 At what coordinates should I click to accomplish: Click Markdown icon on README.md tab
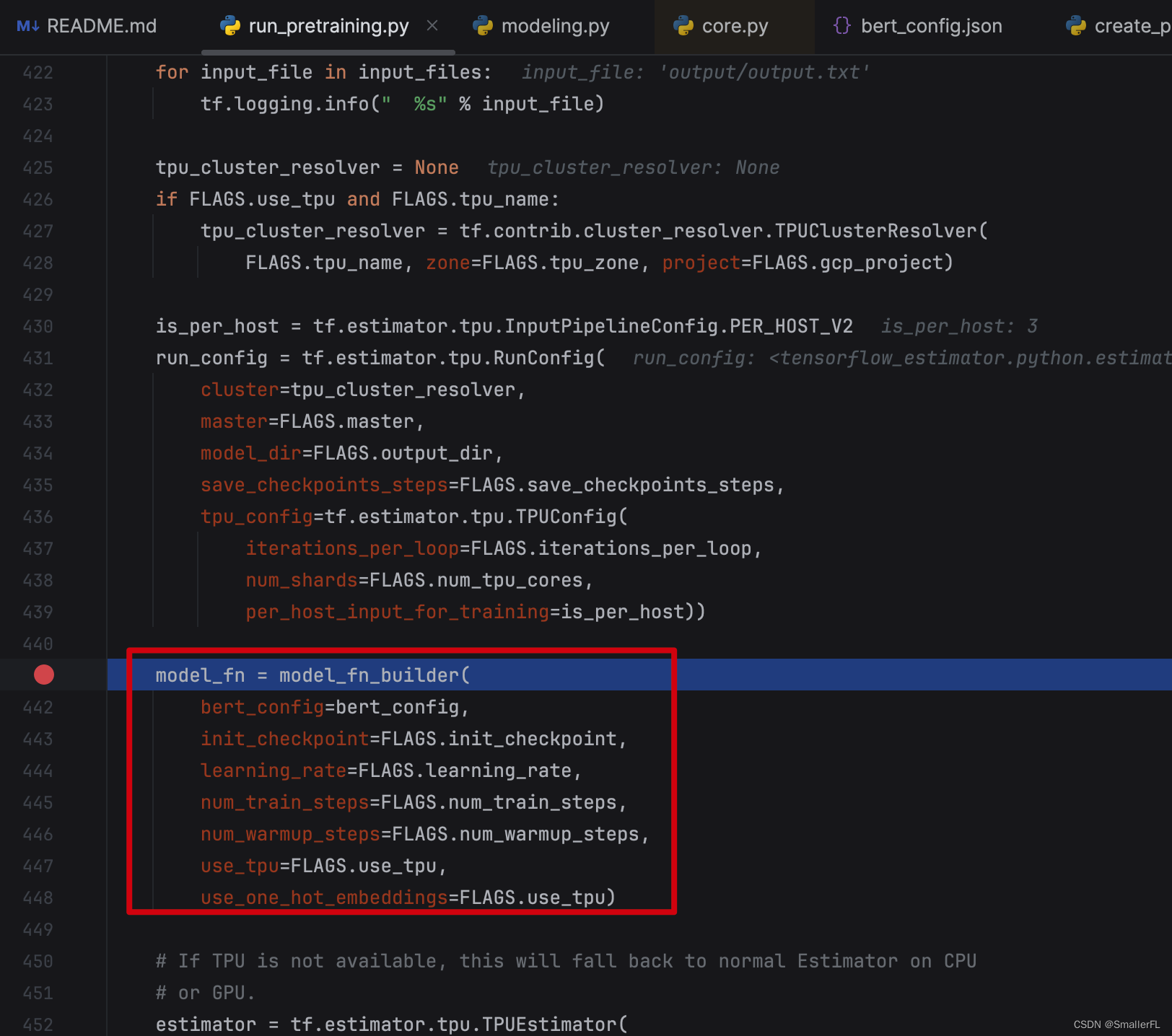28,27
